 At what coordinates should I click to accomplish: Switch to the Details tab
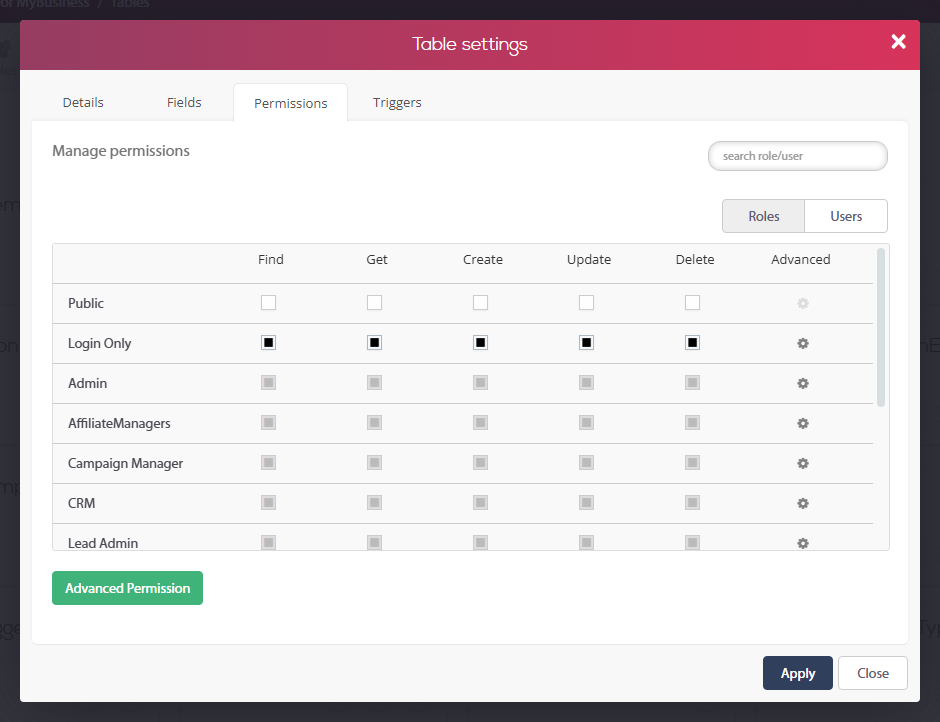[83, 103]
